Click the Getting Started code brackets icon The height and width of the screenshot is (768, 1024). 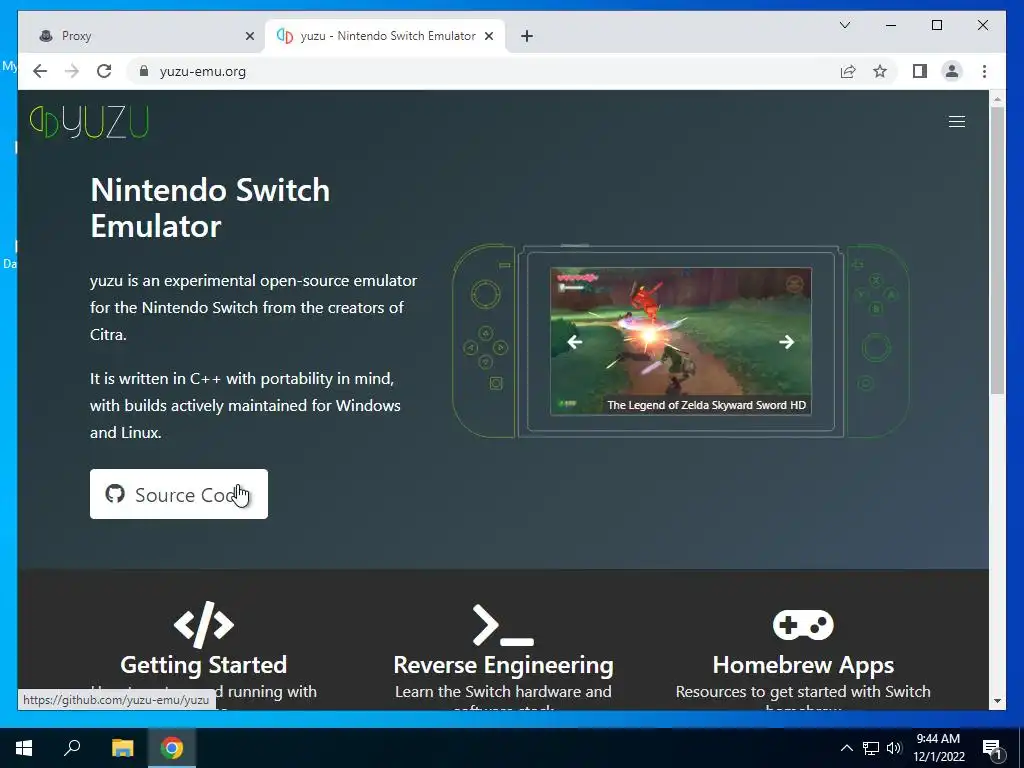204,625
